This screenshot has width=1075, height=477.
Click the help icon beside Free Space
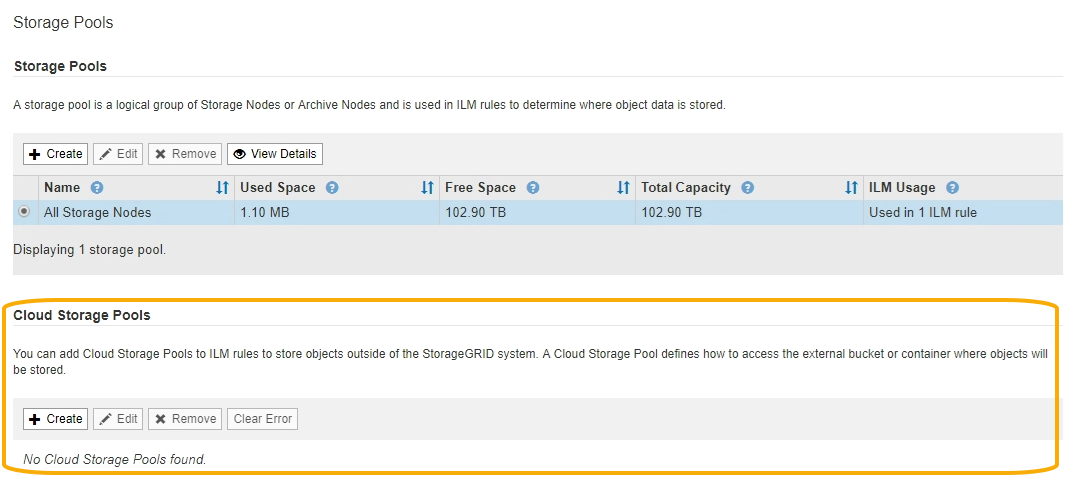(x=533, y=188)
